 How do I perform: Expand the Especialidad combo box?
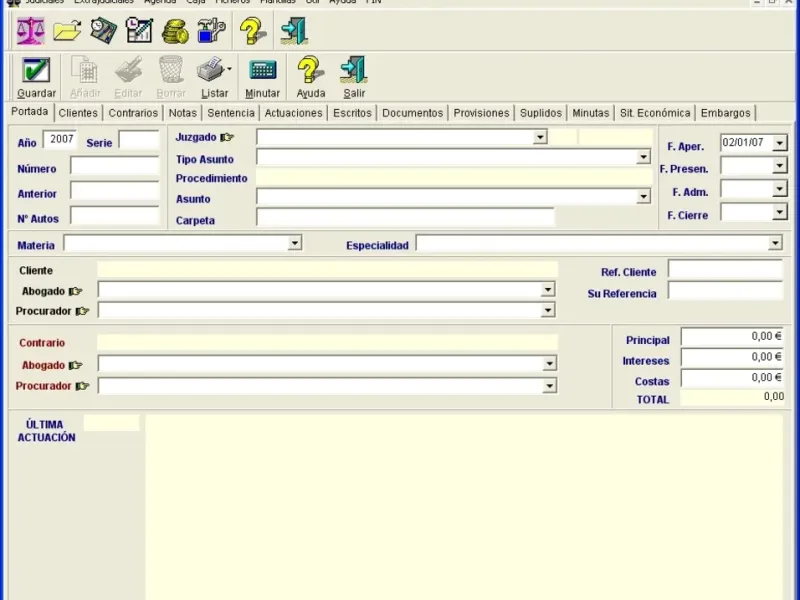click(775, 243)
